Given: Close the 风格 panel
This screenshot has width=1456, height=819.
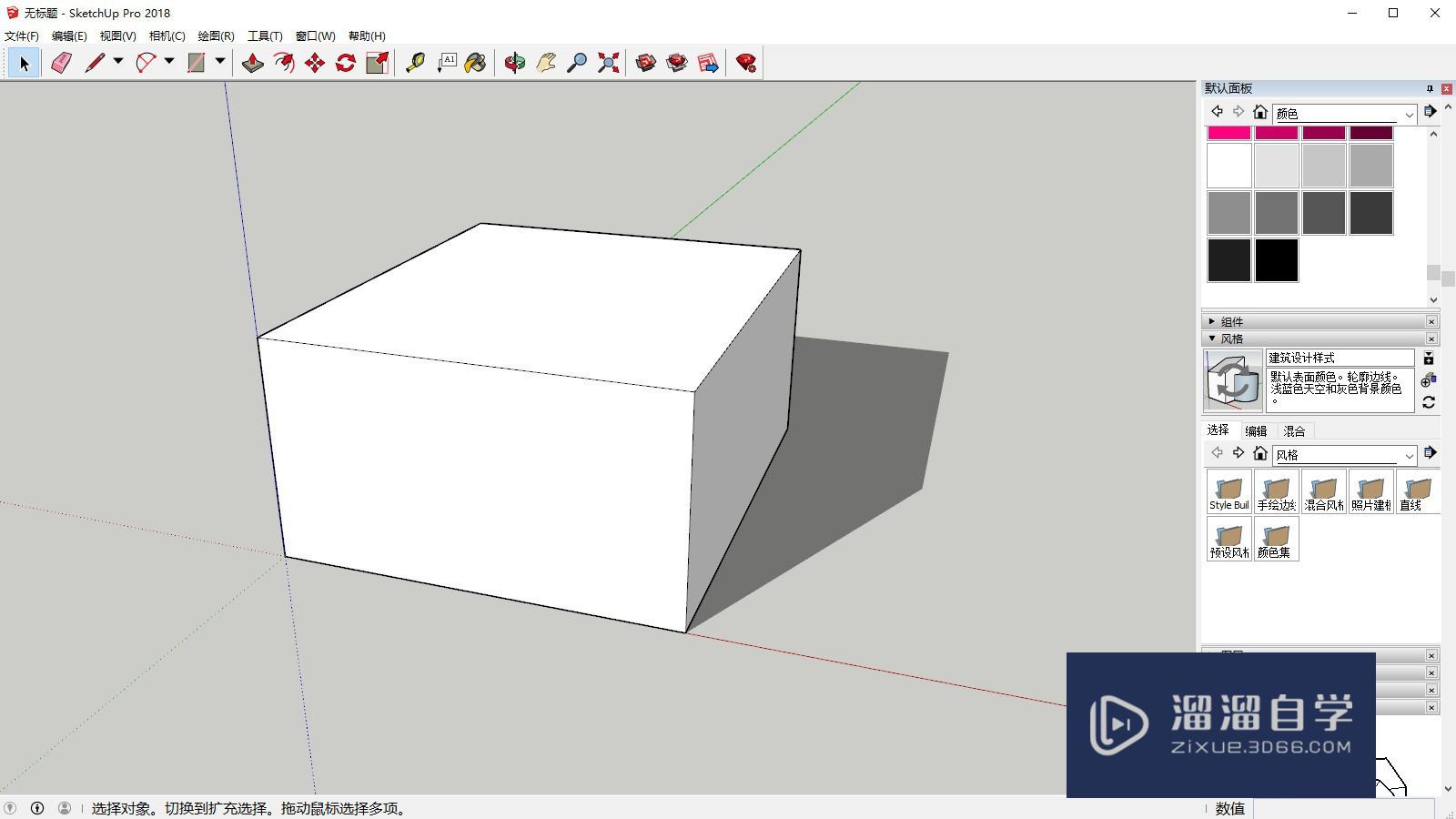Looking at the screenshot, I should (1431, 339).
